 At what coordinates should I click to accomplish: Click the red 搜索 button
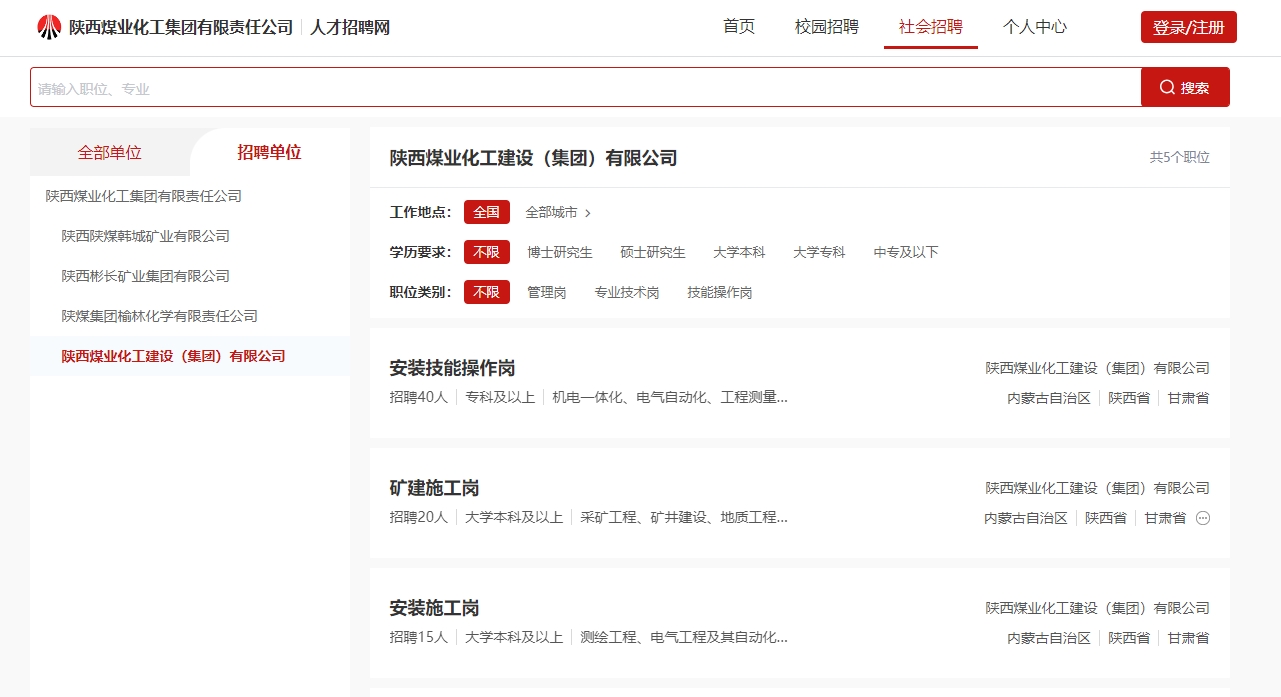coord(1185,86)
